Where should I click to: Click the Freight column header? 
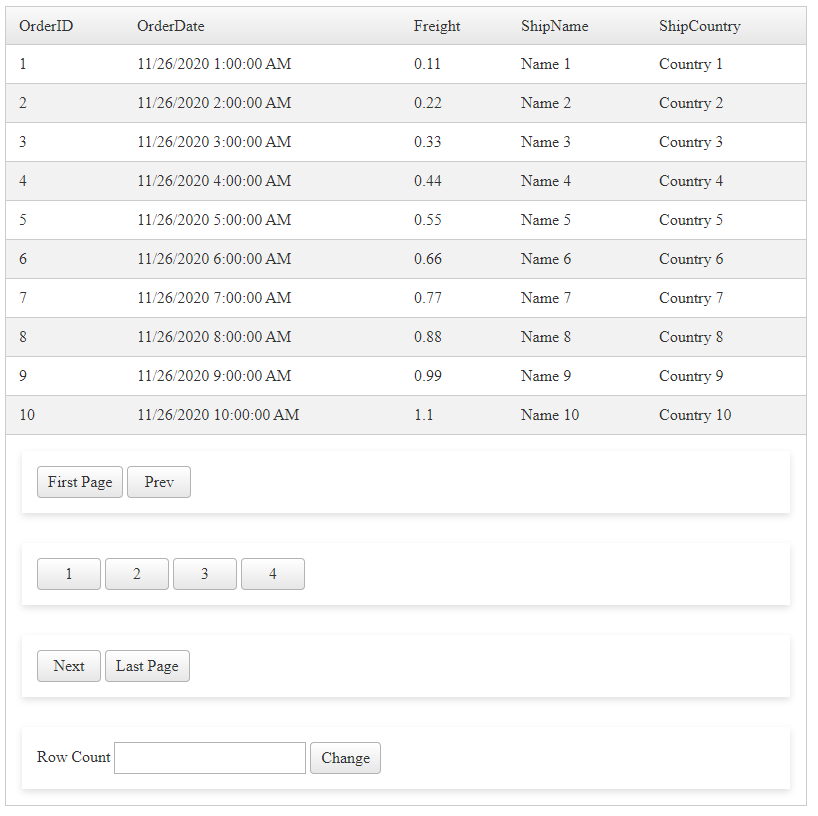(x=437, y=26)
